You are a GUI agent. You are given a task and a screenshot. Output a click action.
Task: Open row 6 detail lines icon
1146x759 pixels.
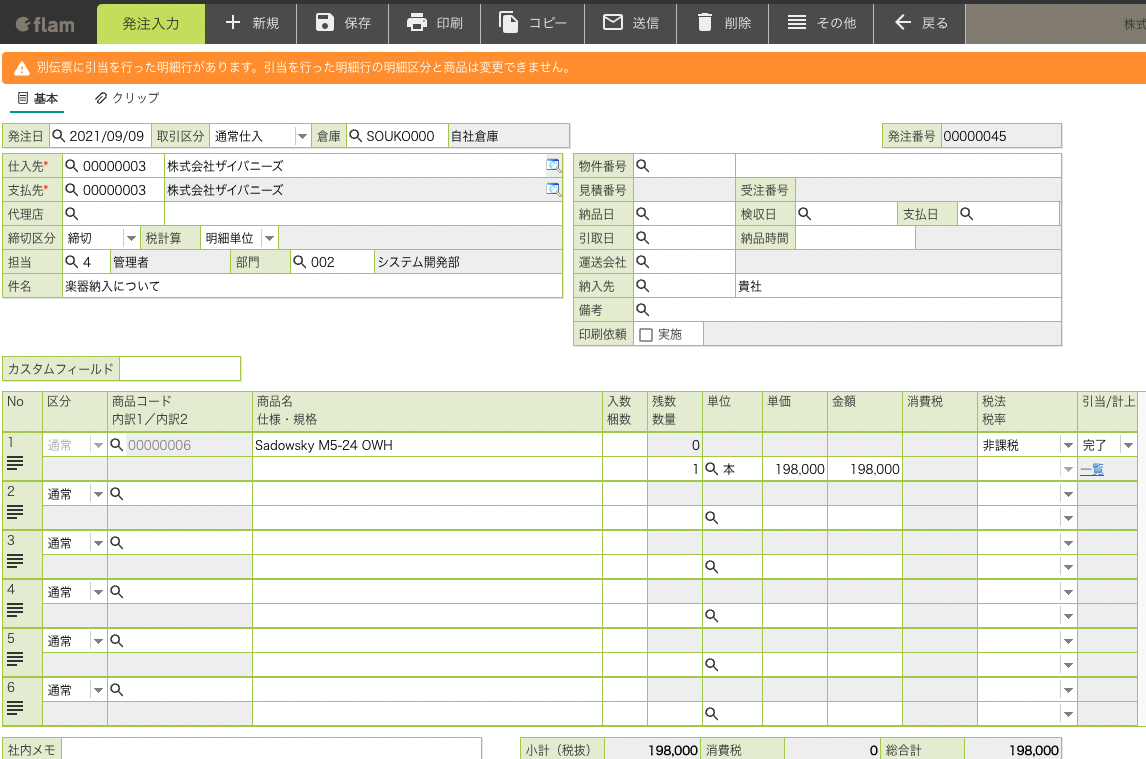pyautogui.click(x=15, y=709)
